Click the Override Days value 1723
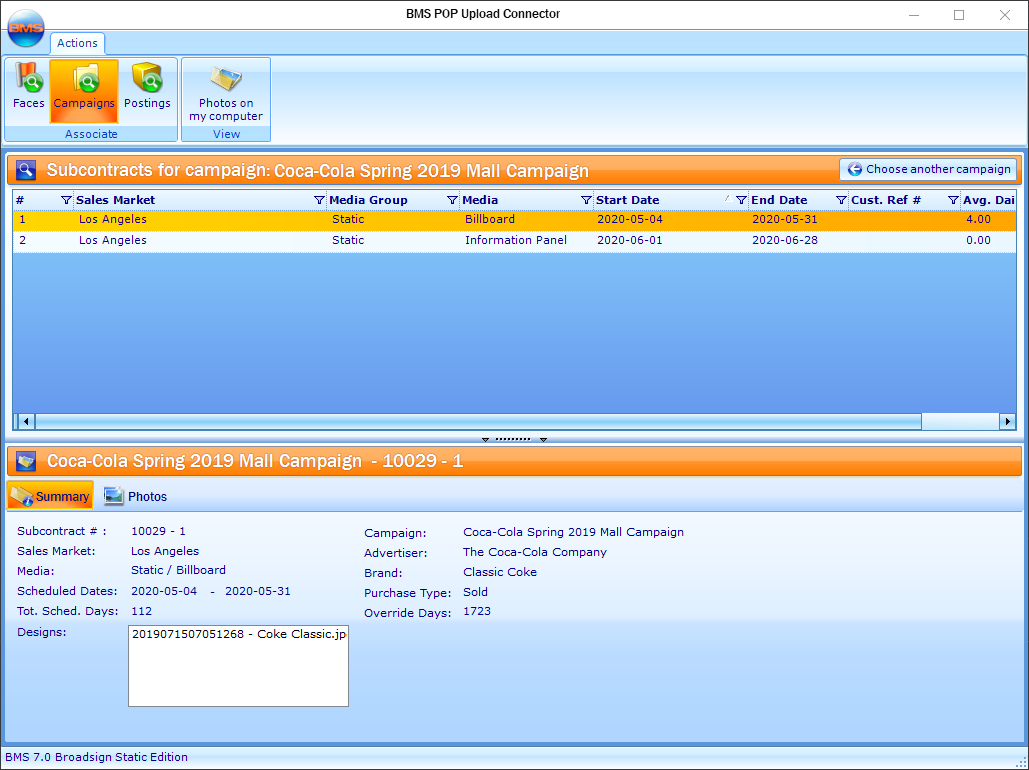The height and width of the screenshot is (770, 1029). click(477, 612)
